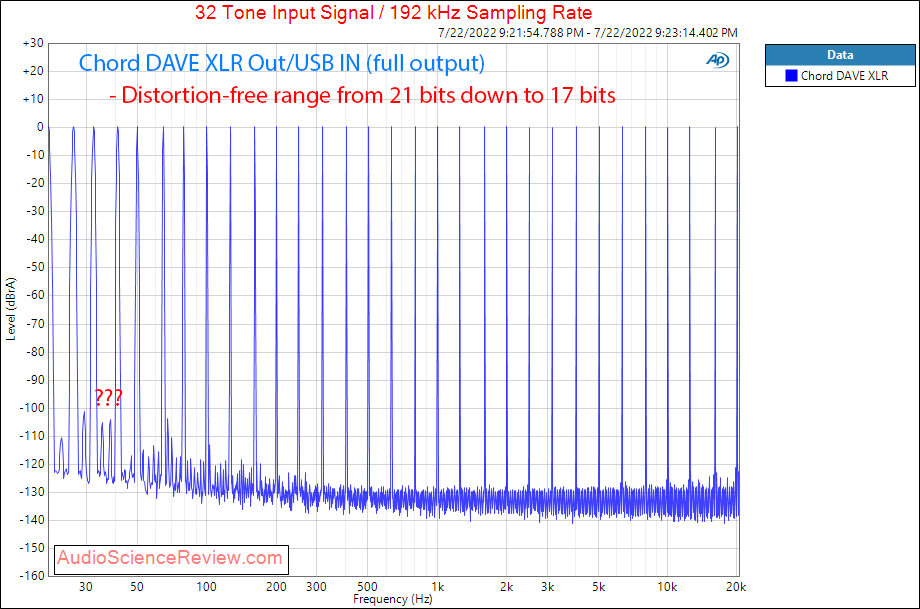Click the 'Distortion-free range' annotation text
The height and width of the screenshot is (609, 920).
pyautogui.click(x=363, y=95)
